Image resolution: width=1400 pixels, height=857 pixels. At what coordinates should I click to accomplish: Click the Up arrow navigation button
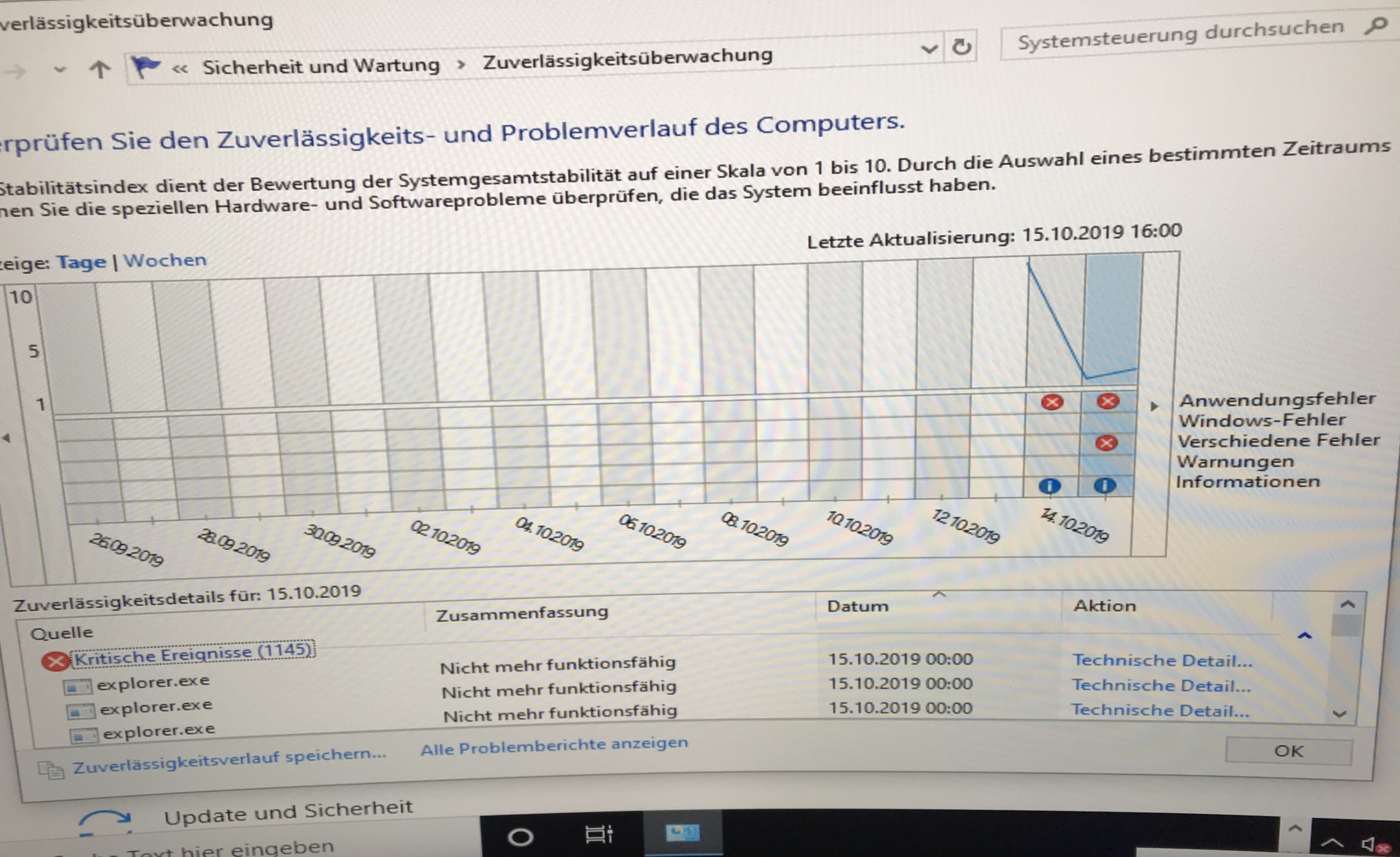[100, 69]
